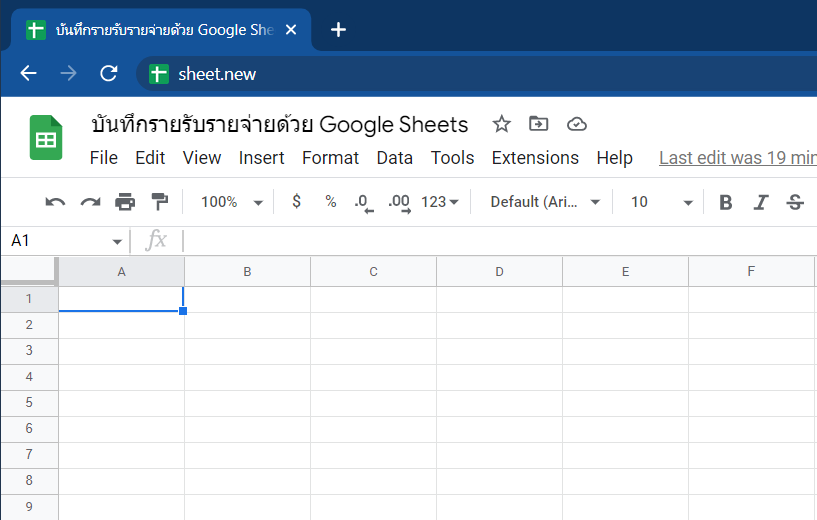817x520 pixels.
Task: Click the Redo arrow icon
Action: 90,202
